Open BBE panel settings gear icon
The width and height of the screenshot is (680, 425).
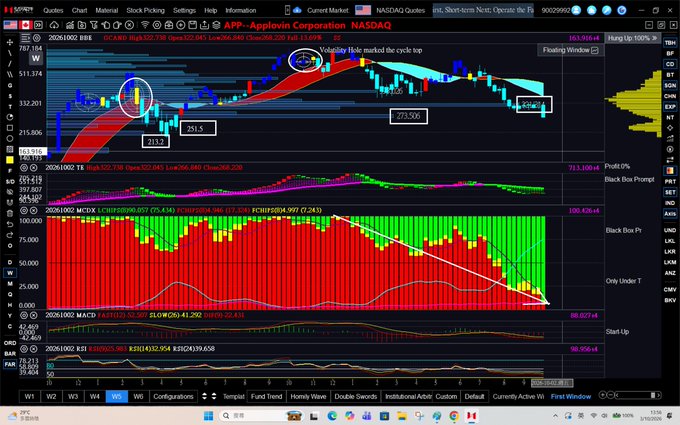pos(37,38)
